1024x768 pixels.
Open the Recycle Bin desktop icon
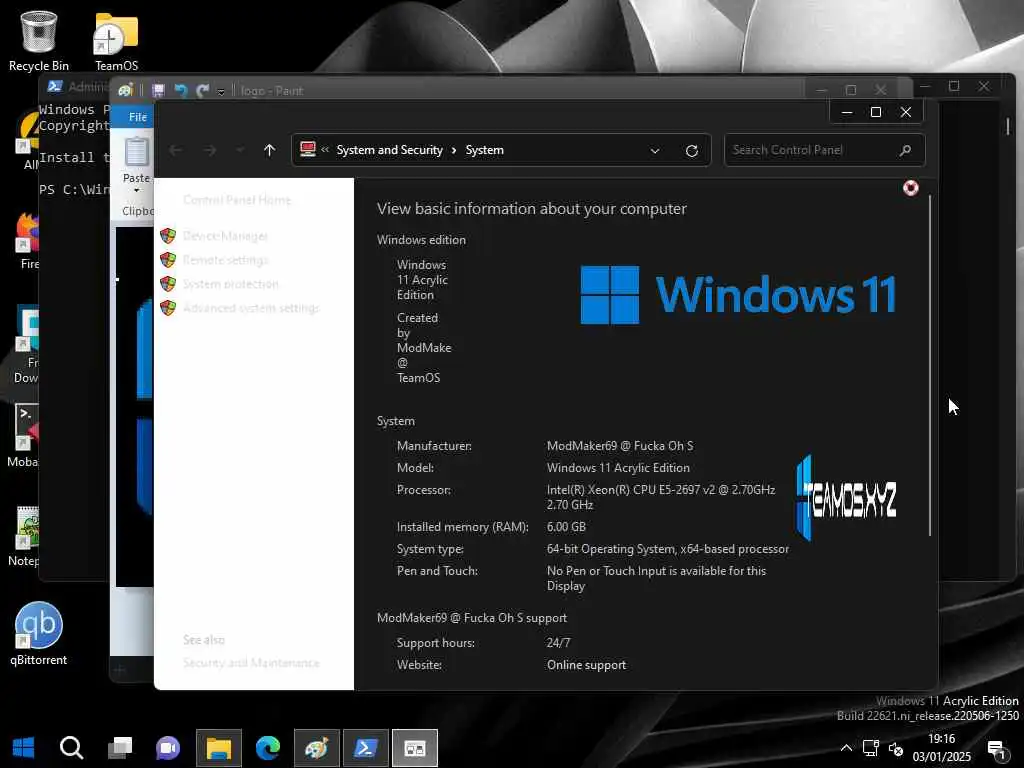[39, 40]
